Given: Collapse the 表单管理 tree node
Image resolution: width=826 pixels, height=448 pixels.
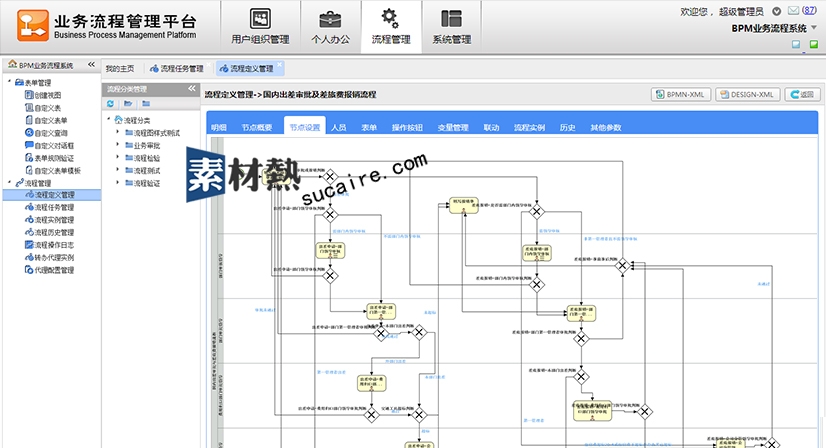Looking at the screenshot, I should coord(9,82).
